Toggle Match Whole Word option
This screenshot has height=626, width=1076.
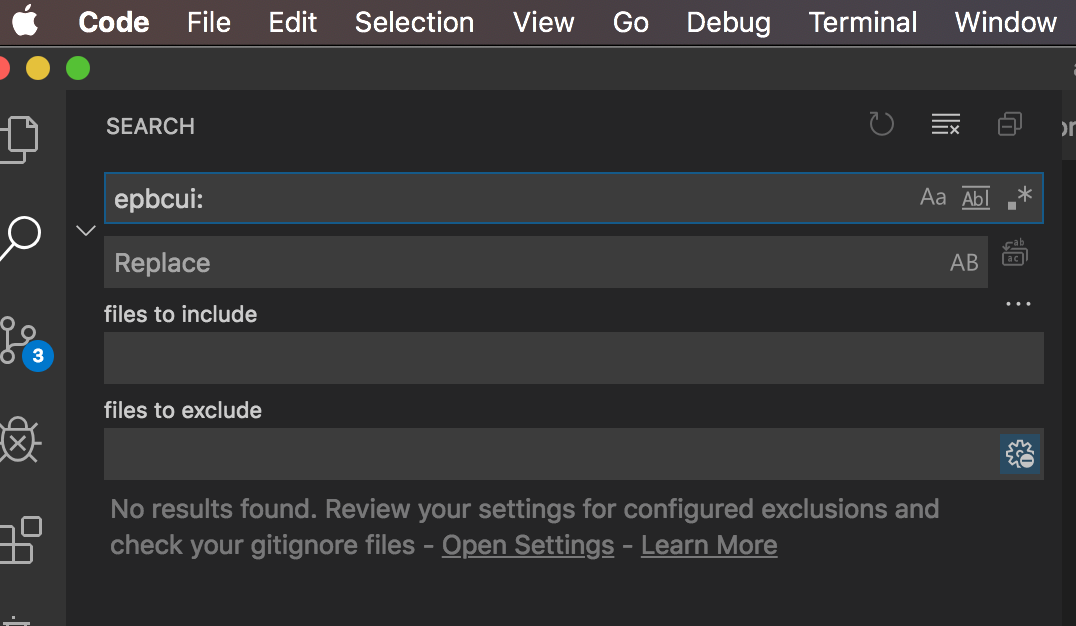pyautogui.click(x=975, y=197)
